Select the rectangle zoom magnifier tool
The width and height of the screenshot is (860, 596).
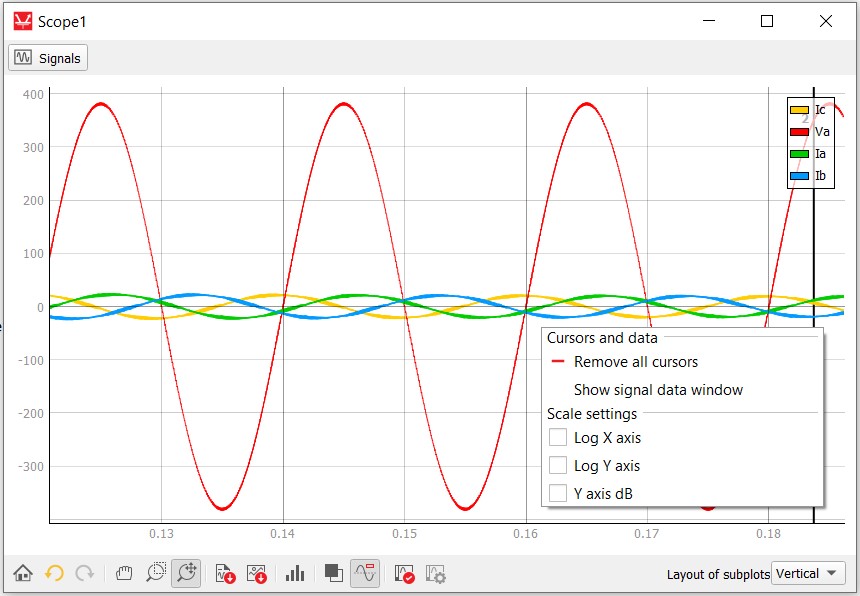point(156,574)
